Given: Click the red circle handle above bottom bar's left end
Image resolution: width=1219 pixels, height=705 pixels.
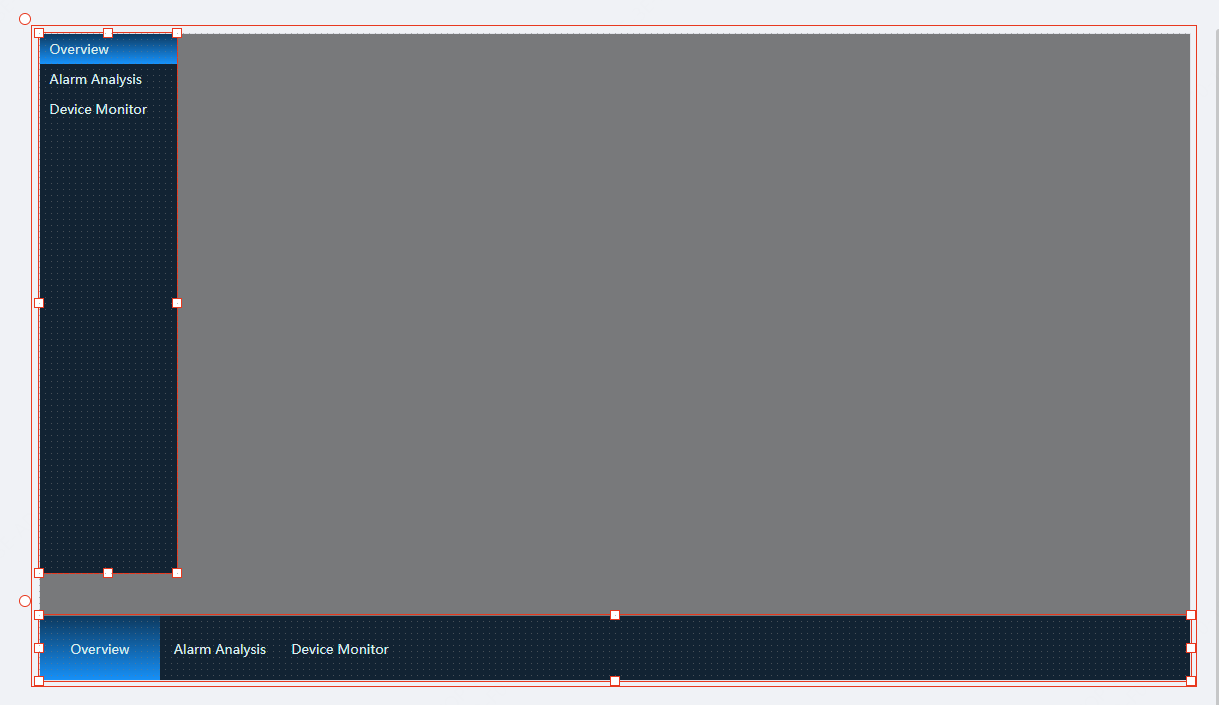Looking at the screenshot, I should pyautogui.click(x=25, y=601).
